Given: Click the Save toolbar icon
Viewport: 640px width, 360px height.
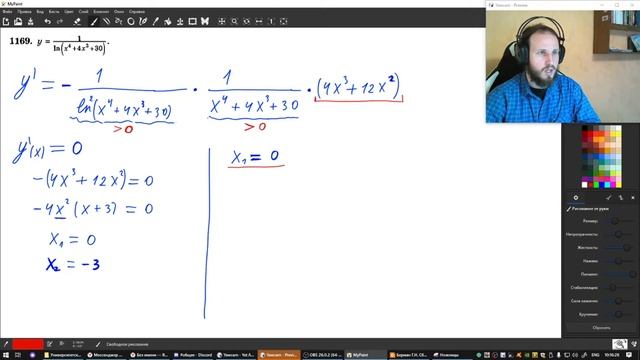Looking at the screenshot, I should tap(30, 21).
